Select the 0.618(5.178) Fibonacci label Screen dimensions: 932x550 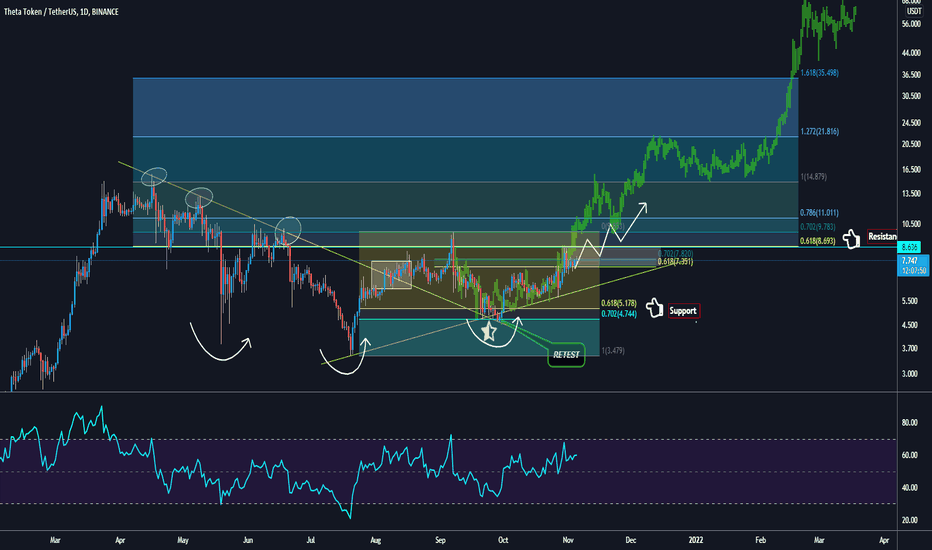point(619,303)
